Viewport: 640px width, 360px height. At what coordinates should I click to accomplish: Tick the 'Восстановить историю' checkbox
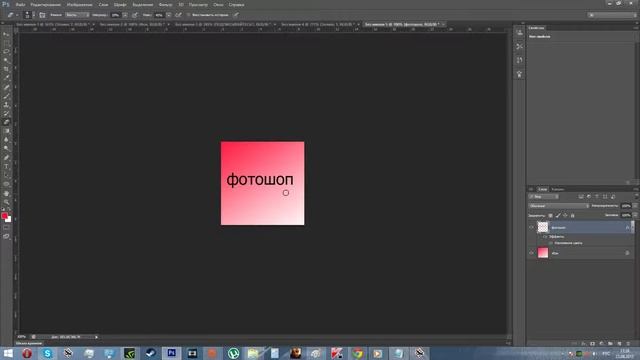[x=189, y=15]
